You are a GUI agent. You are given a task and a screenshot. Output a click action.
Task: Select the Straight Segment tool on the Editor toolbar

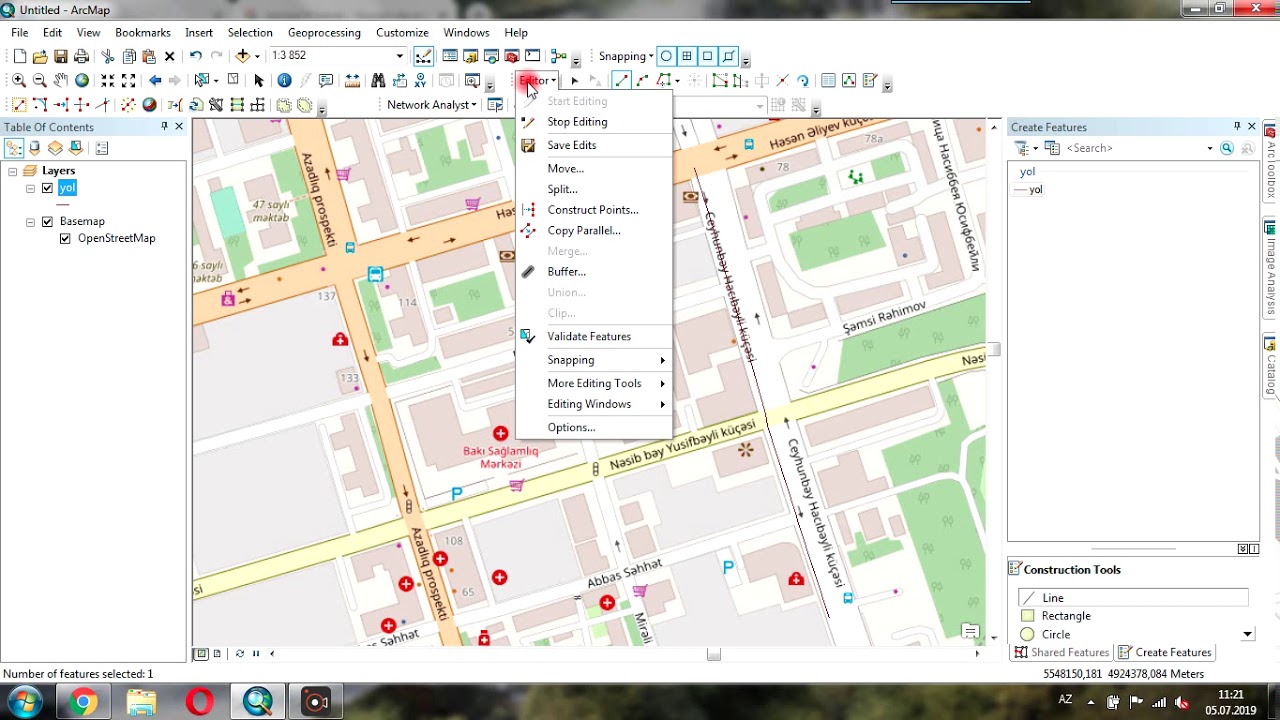coord(622,80)
